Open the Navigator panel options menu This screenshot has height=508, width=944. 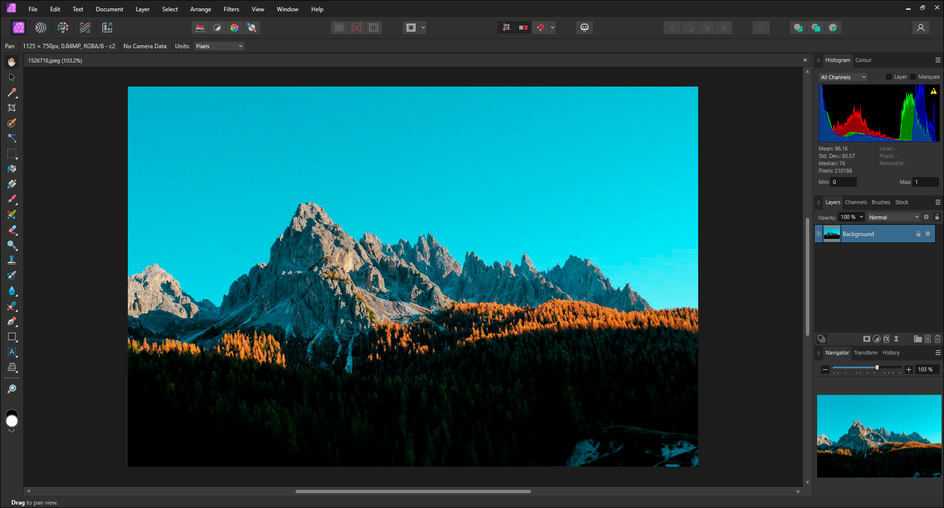coord(937,353)
